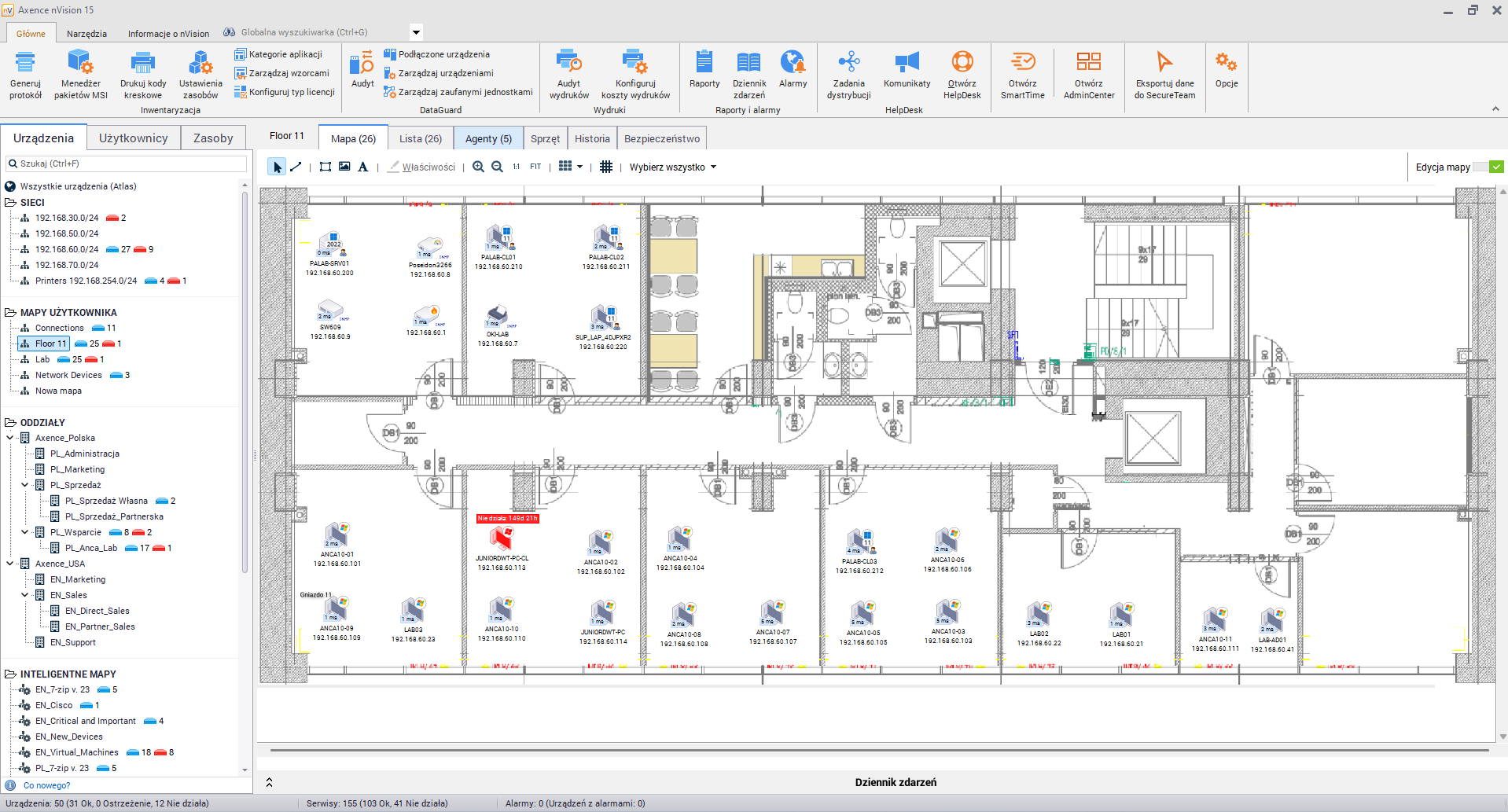
Task: Select the Text tool for the map
Action: click(x=362, y=167)
